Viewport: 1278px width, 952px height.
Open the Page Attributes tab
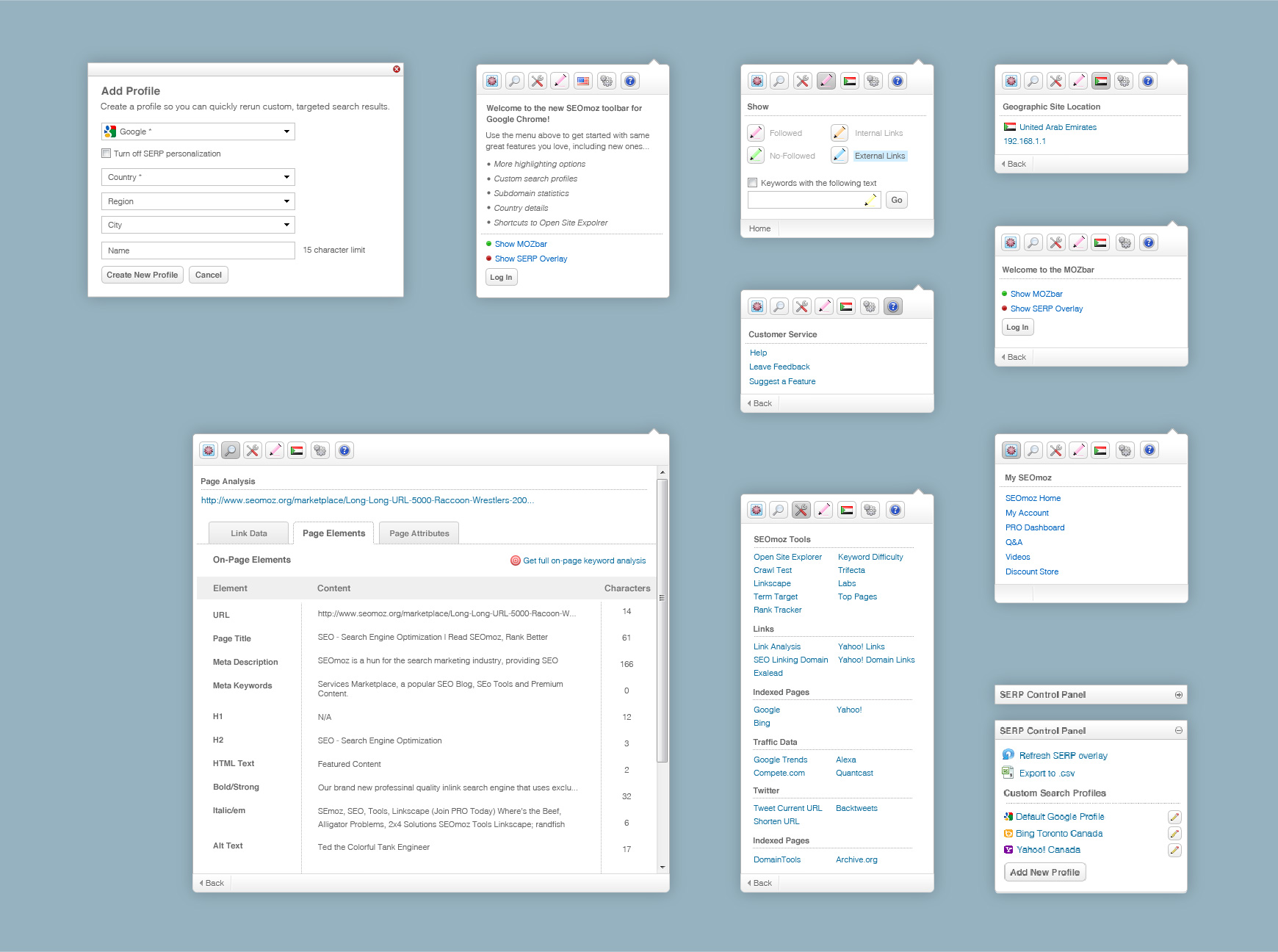419,533
